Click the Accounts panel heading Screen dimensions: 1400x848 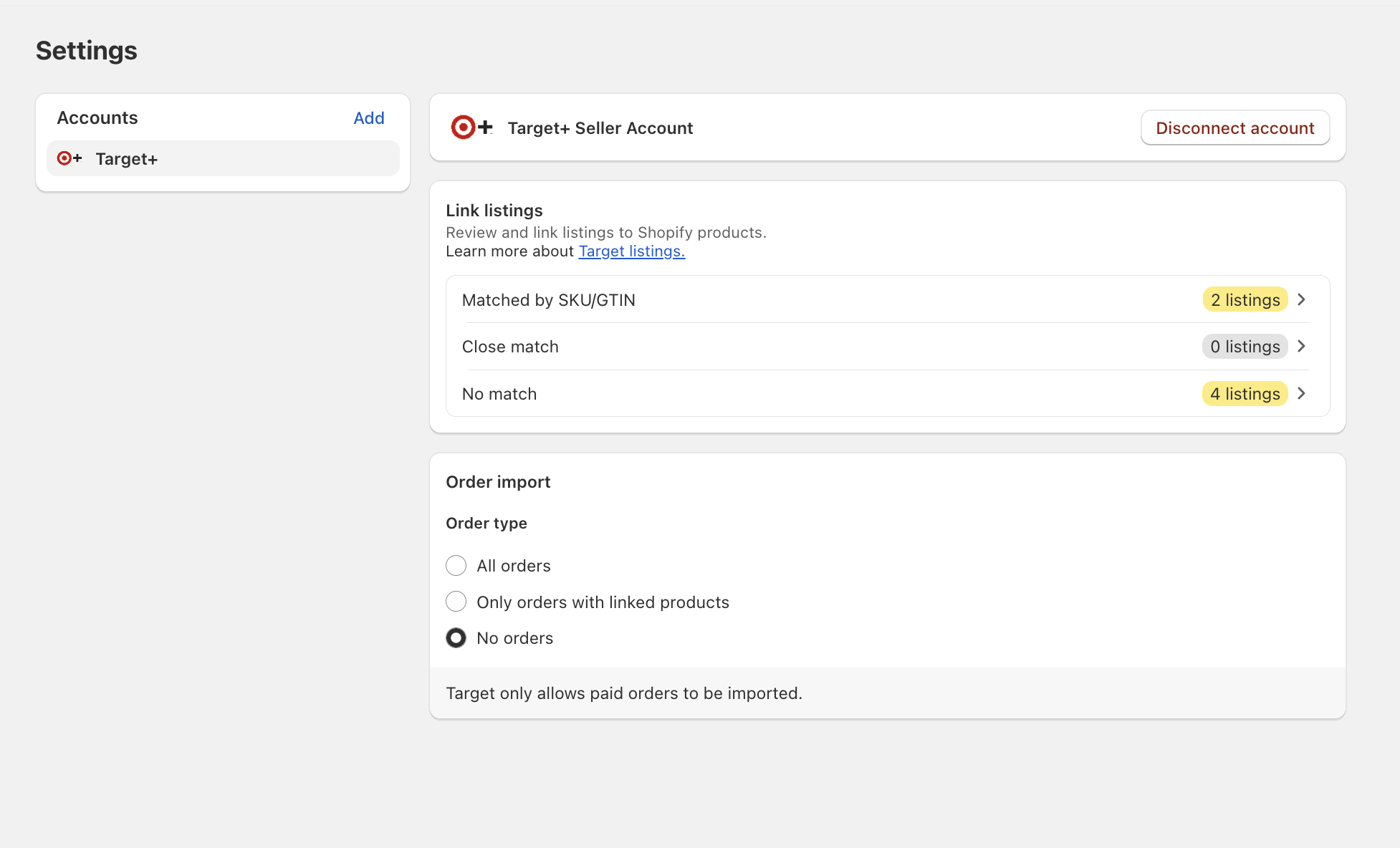coord(97,118)
